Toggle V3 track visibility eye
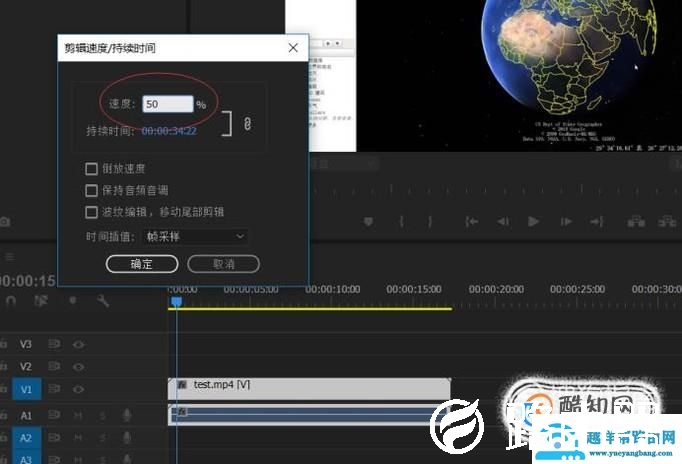 coord(78,345)
